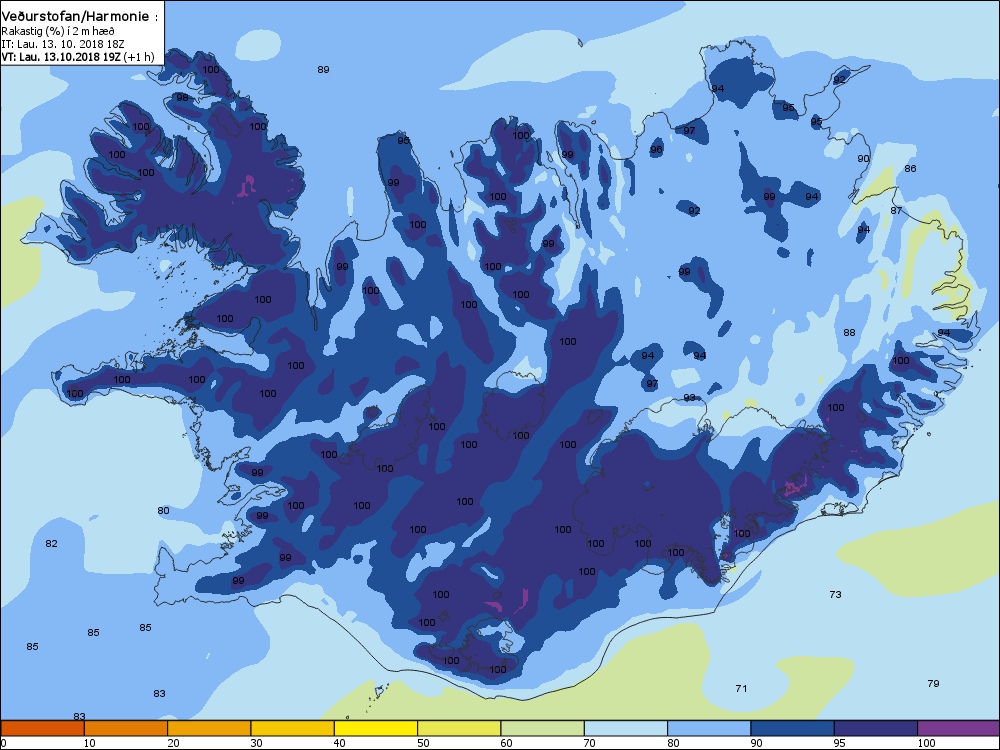The width and height of the screenshot is (1000, 750).
Task: Click the 93 value near Vatnajökull's northern edge
Action: point(689,397)
